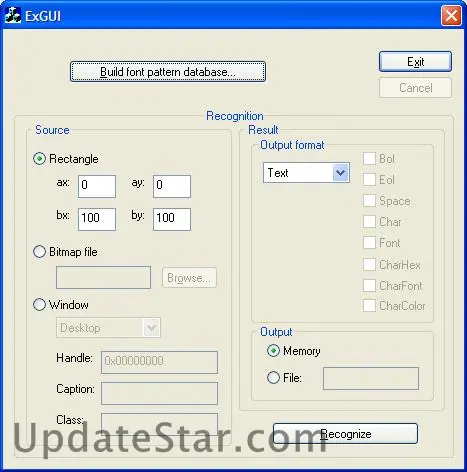Click the Caption: label

click(76, 389)
